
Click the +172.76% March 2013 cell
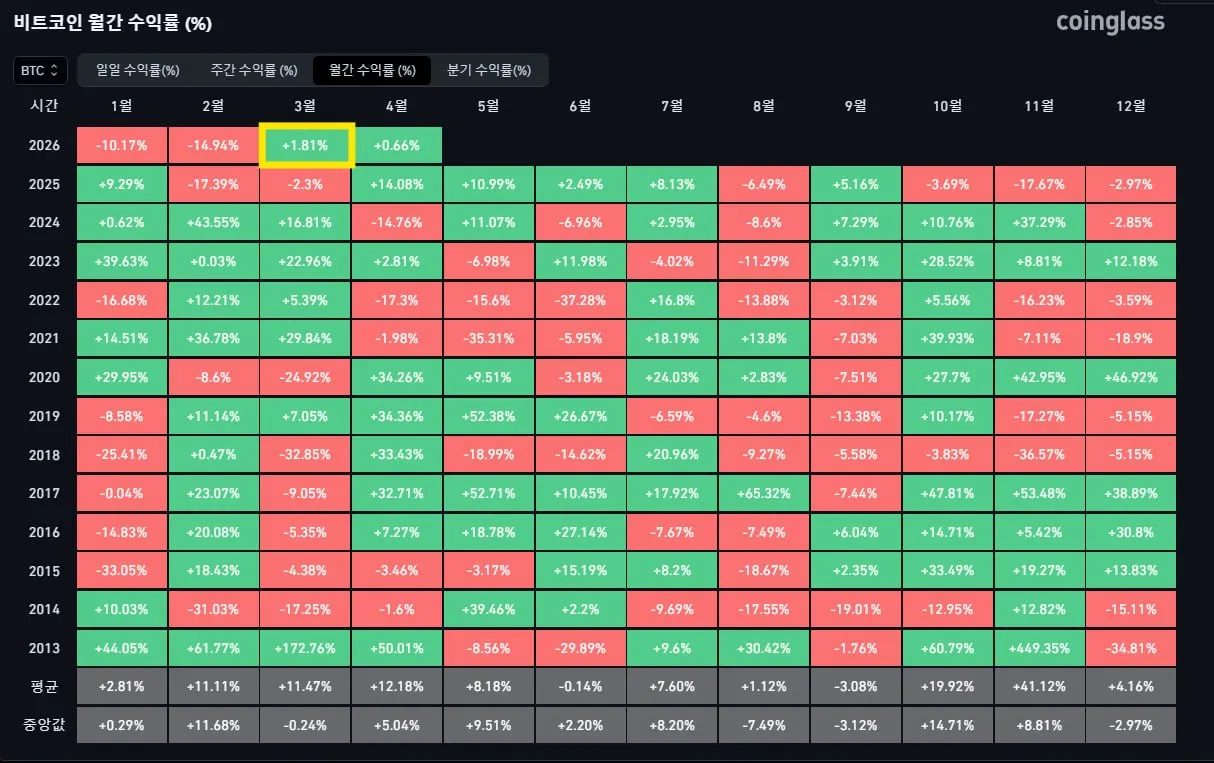305,647
